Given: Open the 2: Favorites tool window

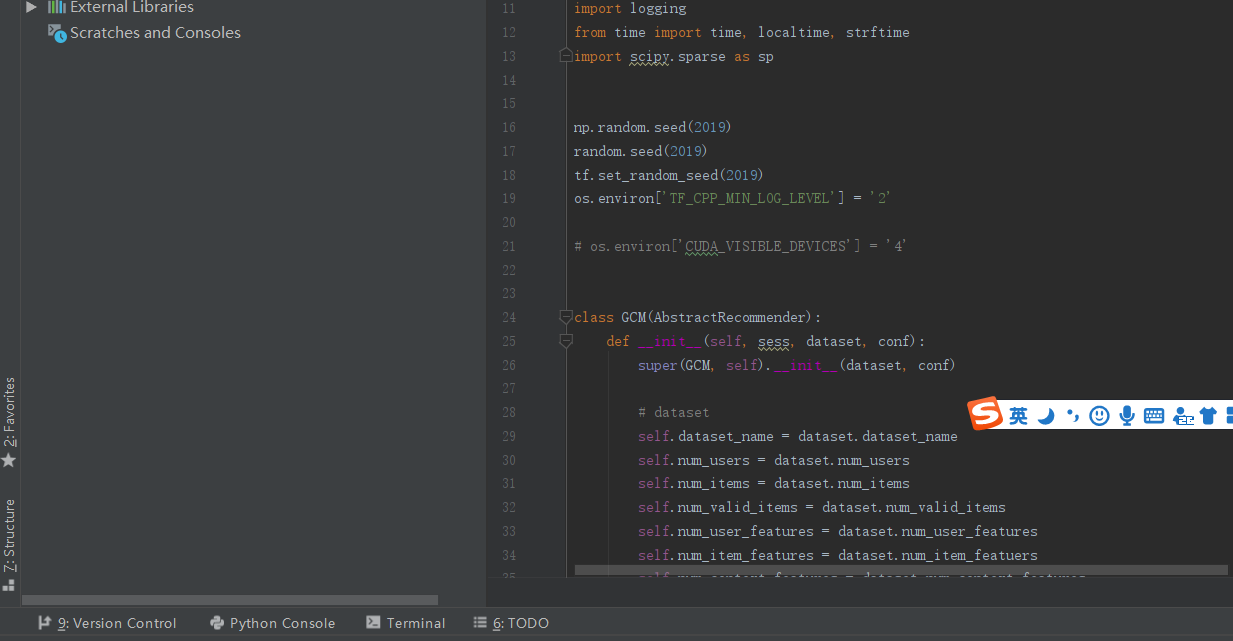Looking at the screenshot, I should (10, 412).
